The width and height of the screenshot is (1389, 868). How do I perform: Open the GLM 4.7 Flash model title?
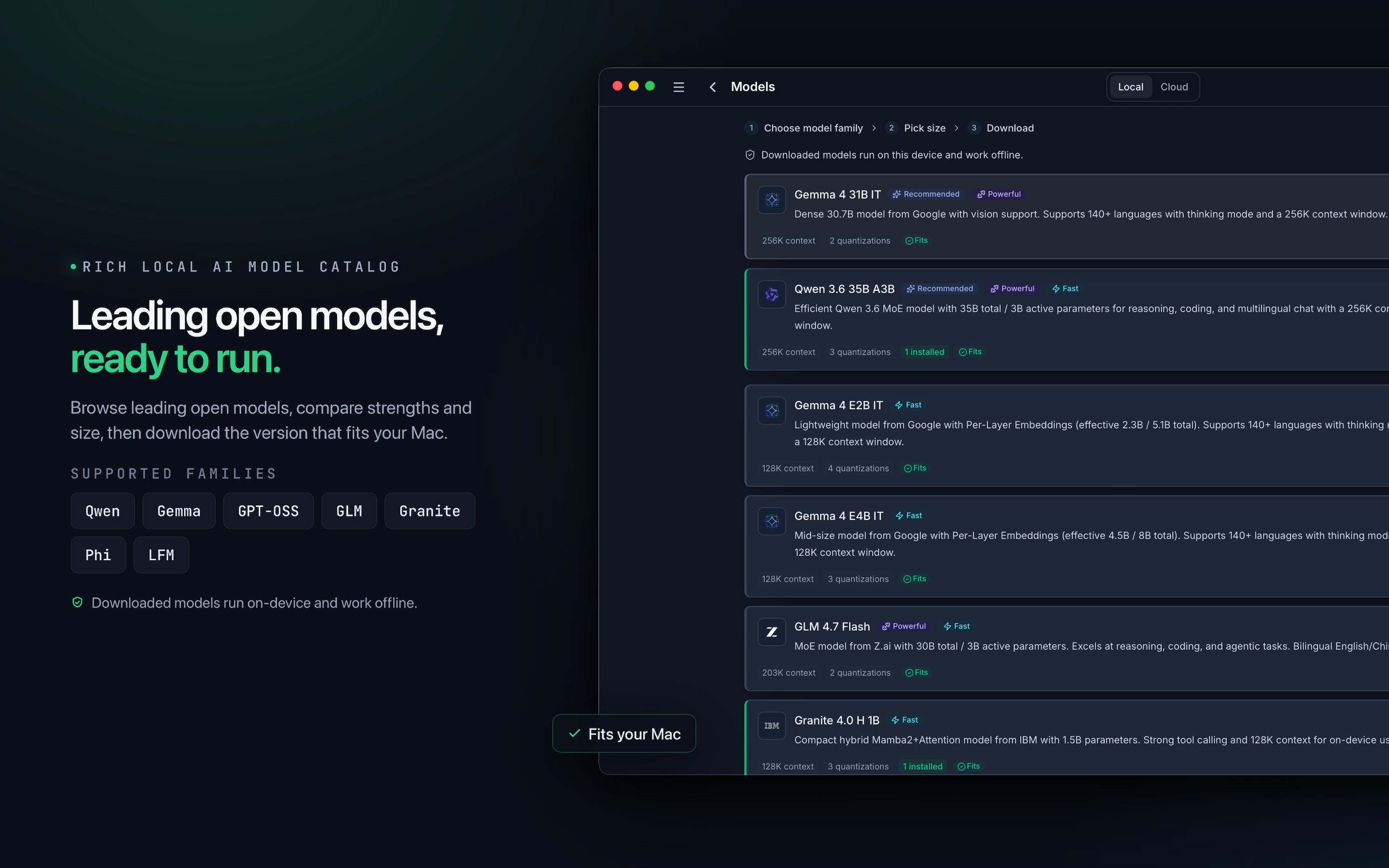(x=831, y=626)
